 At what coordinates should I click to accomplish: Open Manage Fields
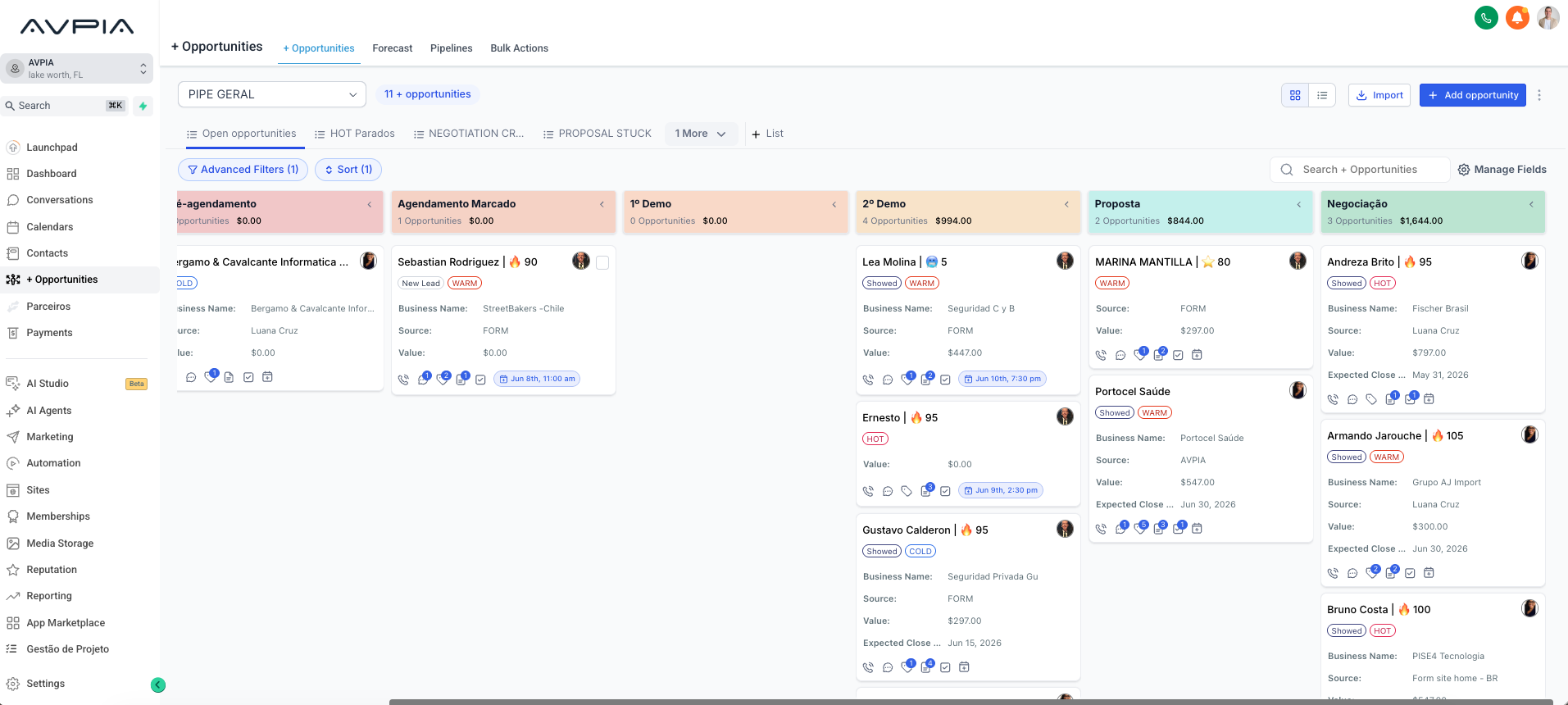pos(1502,170)
